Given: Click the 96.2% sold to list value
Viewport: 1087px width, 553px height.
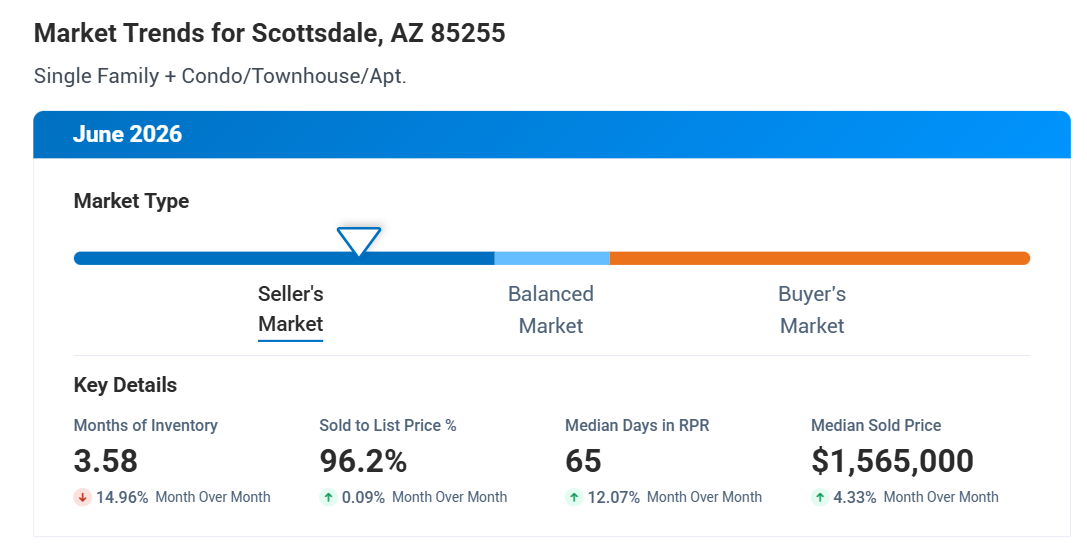Looking at the screenshot, I should point(363,461).
